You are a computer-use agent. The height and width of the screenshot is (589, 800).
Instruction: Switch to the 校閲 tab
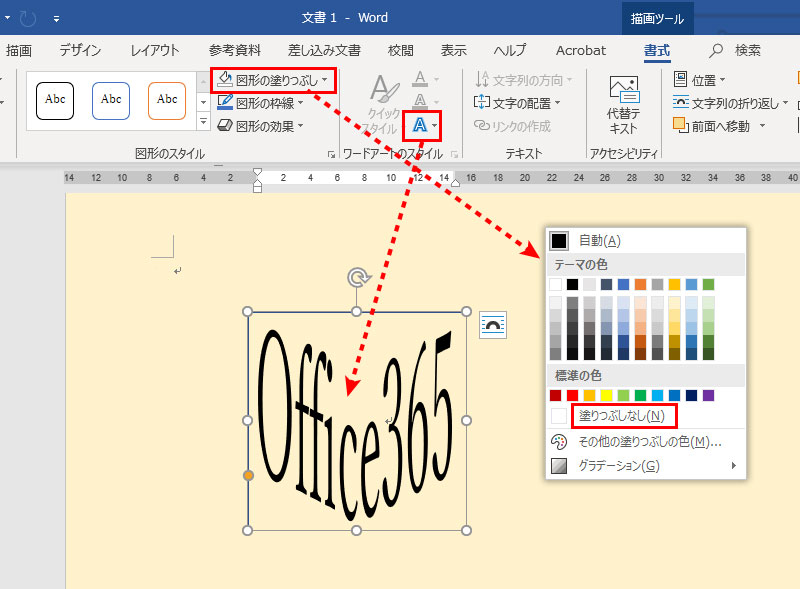tap(401, 50)
